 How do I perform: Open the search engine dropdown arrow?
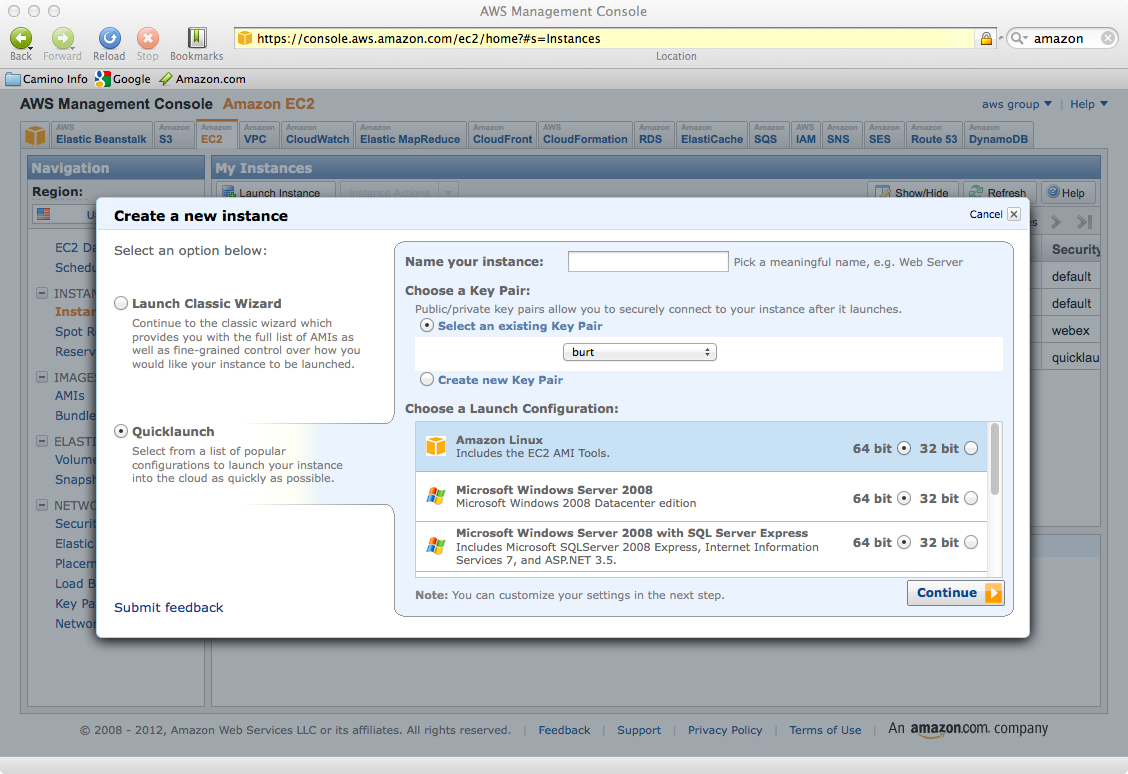click(1026, 38)
